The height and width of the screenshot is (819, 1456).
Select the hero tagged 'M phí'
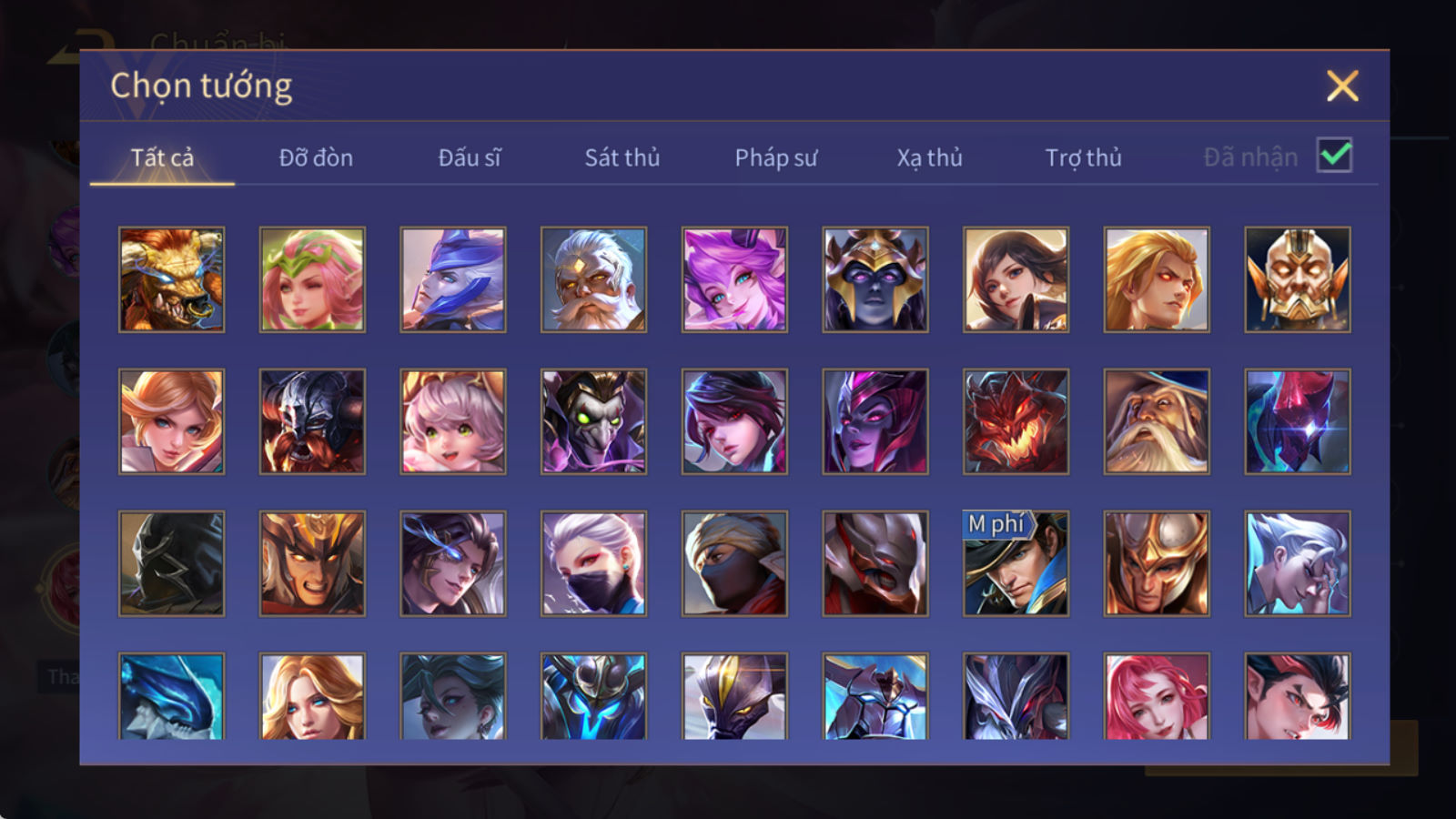coord(1016,563)
